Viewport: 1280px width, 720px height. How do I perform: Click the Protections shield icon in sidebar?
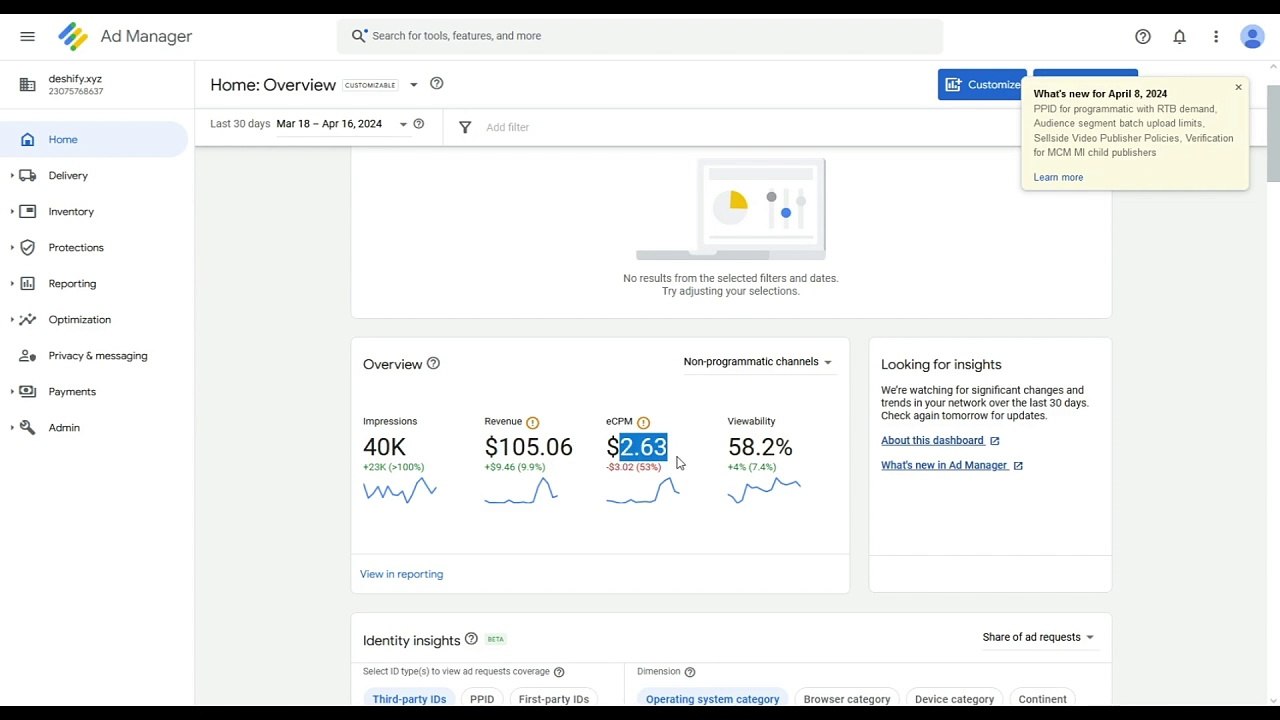(x=28, y=248)
